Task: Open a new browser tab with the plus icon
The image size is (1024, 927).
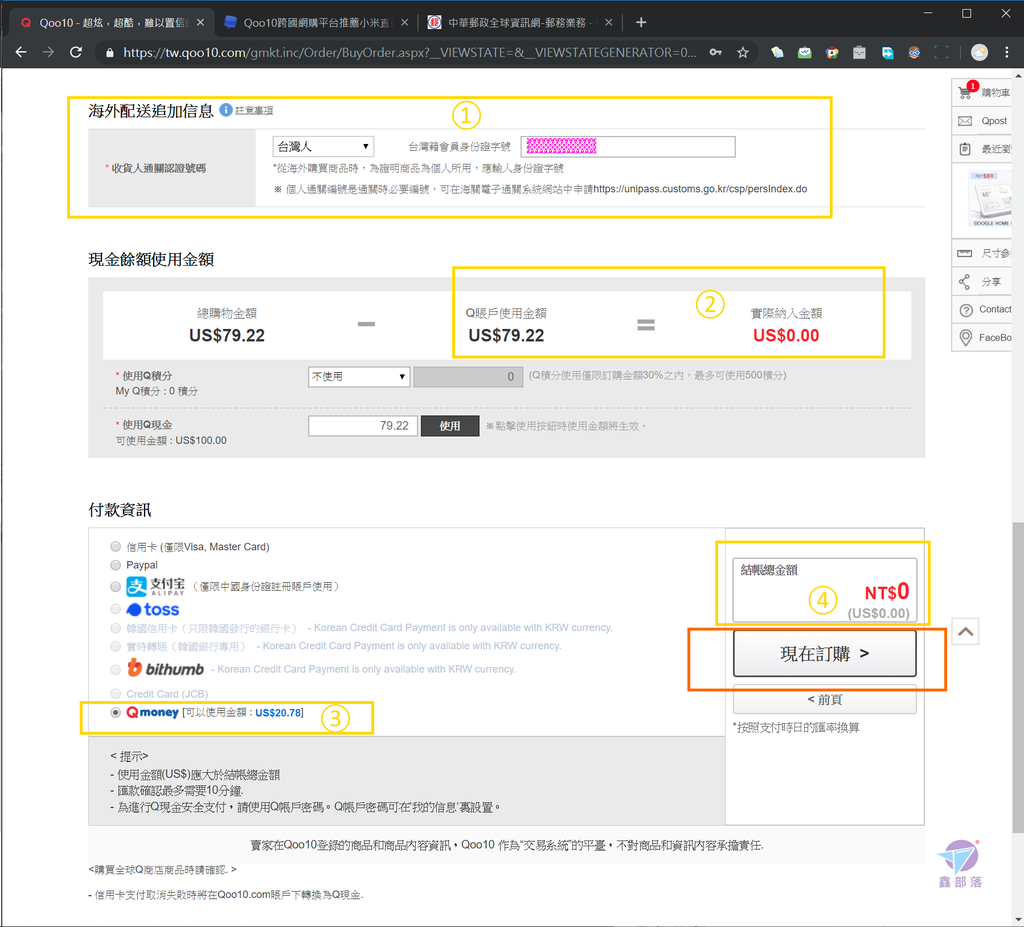Action: [x=641, y=22]
